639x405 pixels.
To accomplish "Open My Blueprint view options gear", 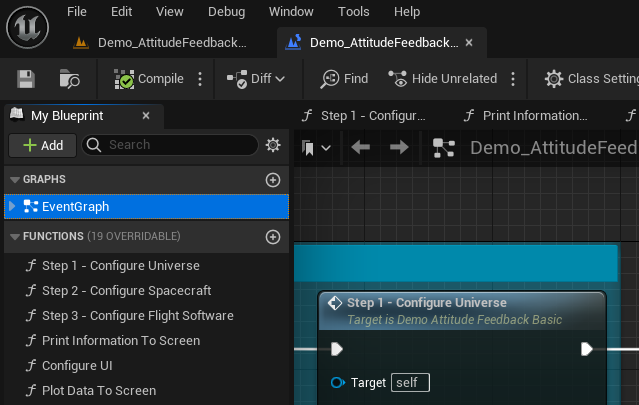I will 273,145.
